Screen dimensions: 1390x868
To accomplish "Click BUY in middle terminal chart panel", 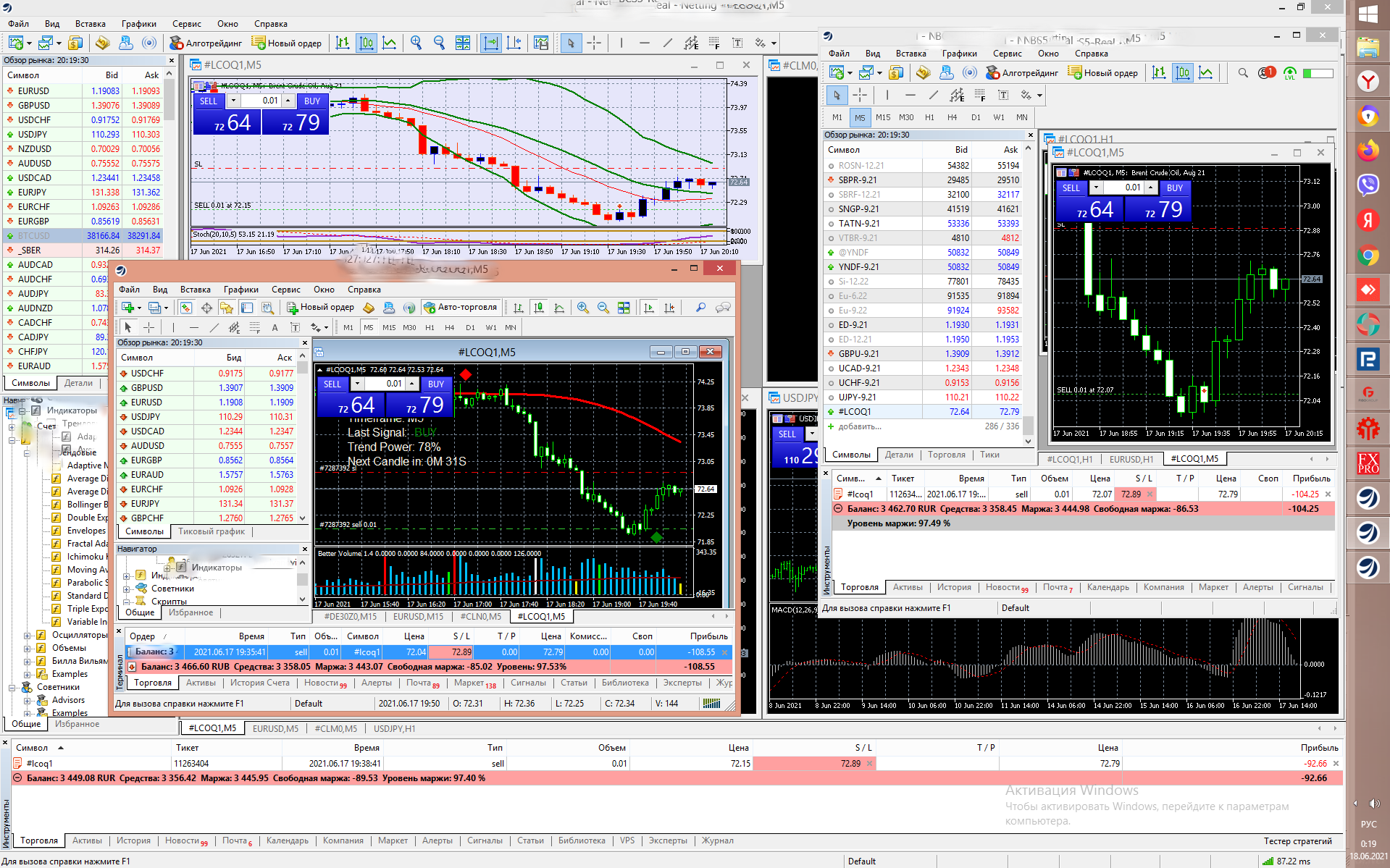I will click(x=436, y=384).
